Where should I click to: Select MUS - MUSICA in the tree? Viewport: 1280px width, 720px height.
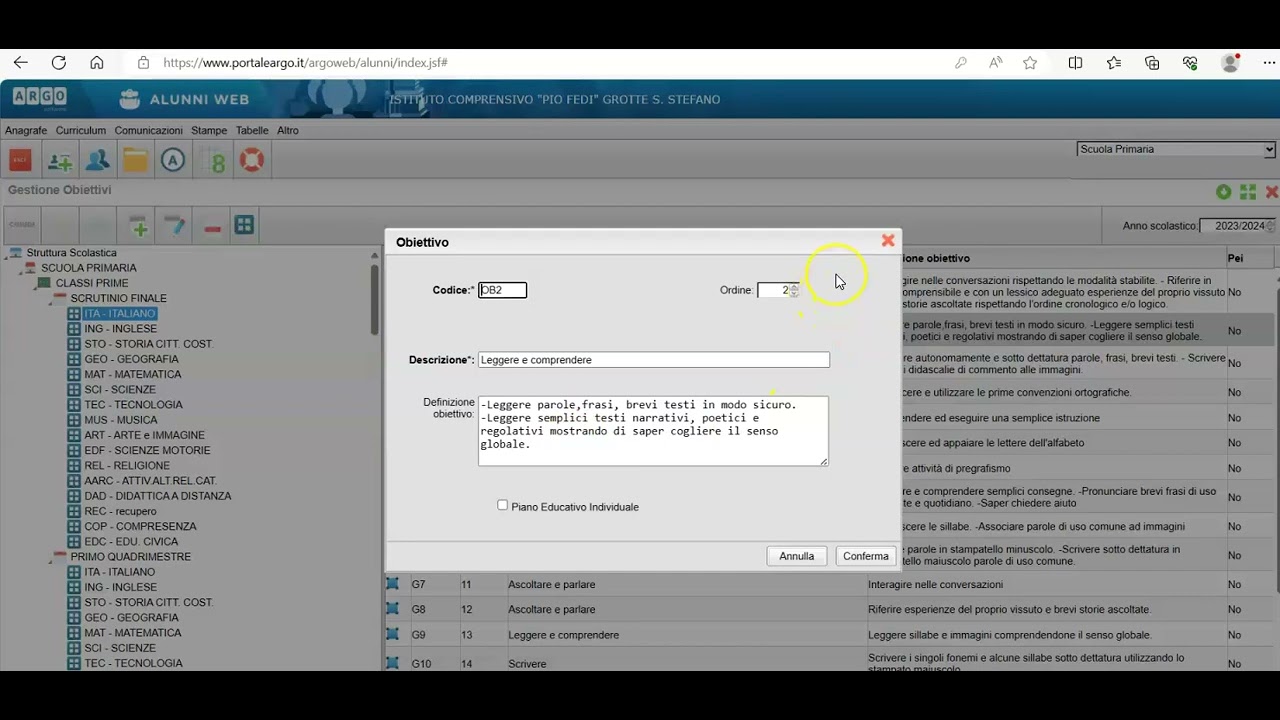120,420
